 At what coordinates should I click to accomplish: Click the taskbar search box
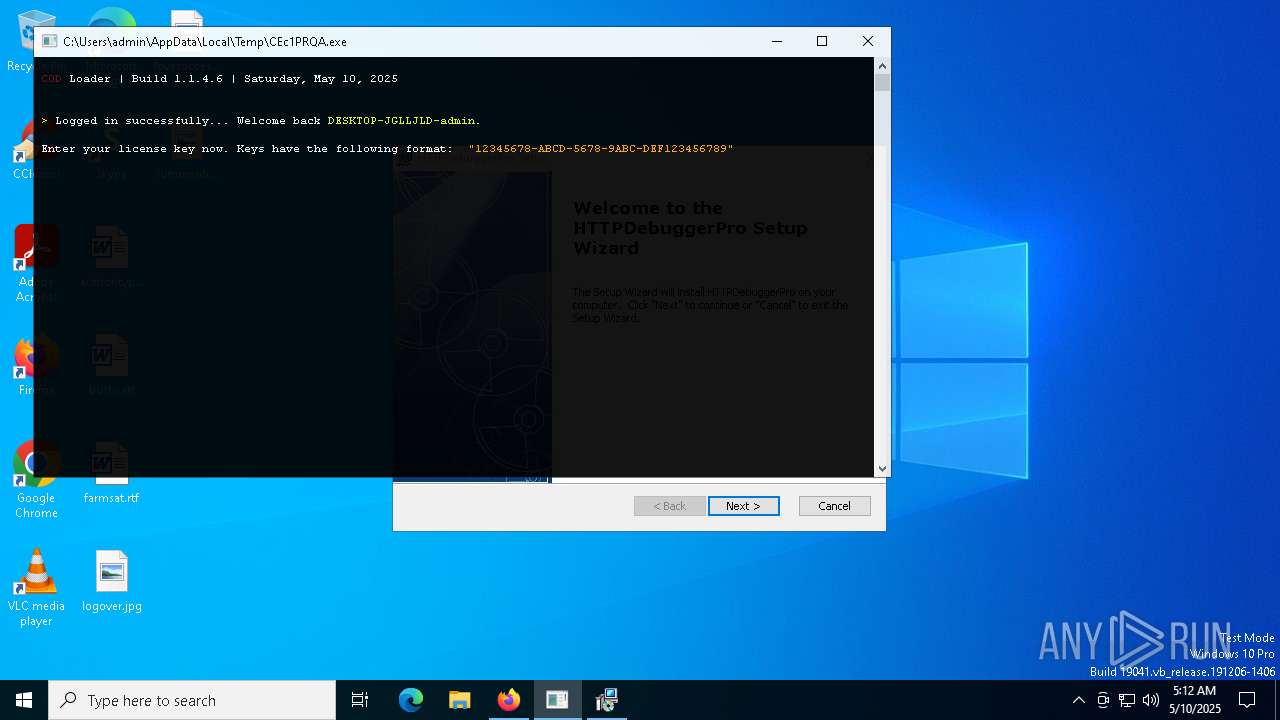click(192, 700)
